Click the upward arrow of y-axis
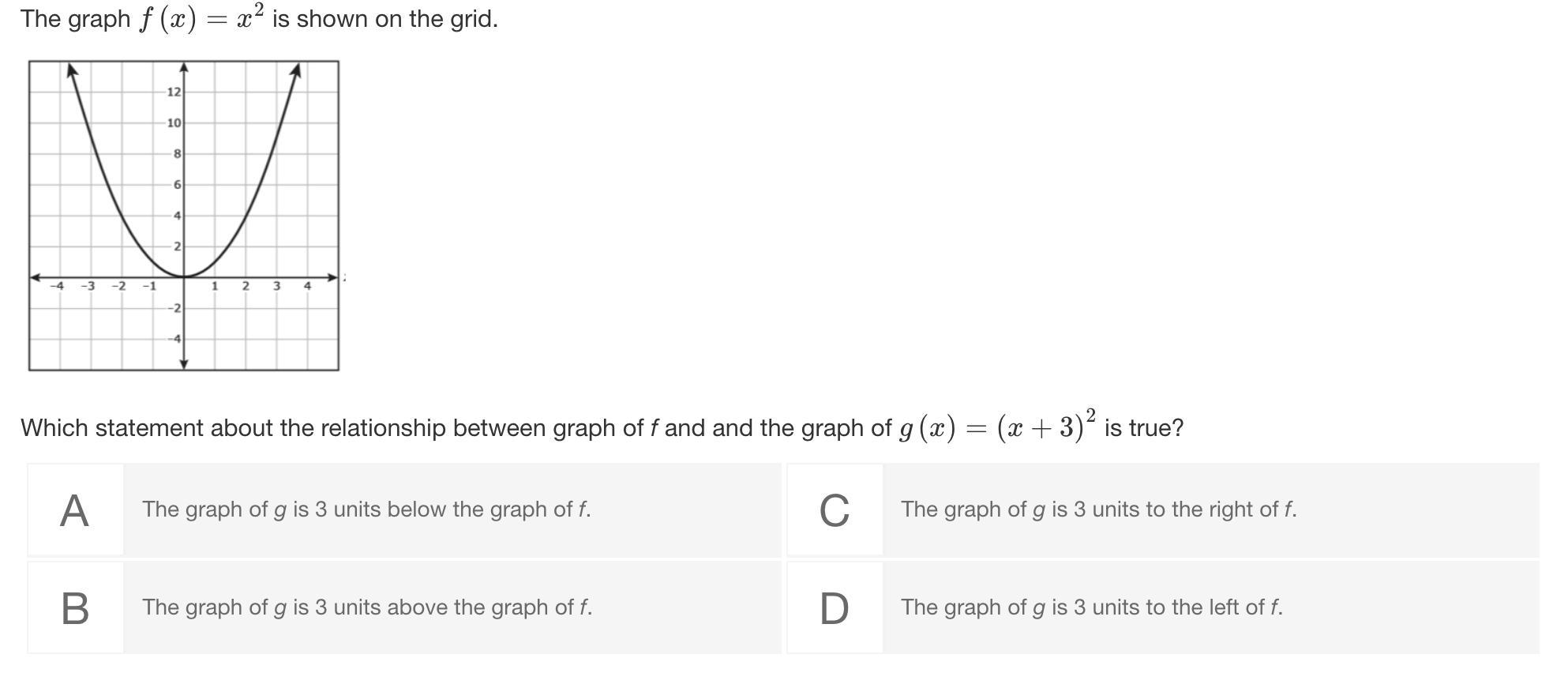The height and width of the screenshot is (673, 1568). point(183,66)
